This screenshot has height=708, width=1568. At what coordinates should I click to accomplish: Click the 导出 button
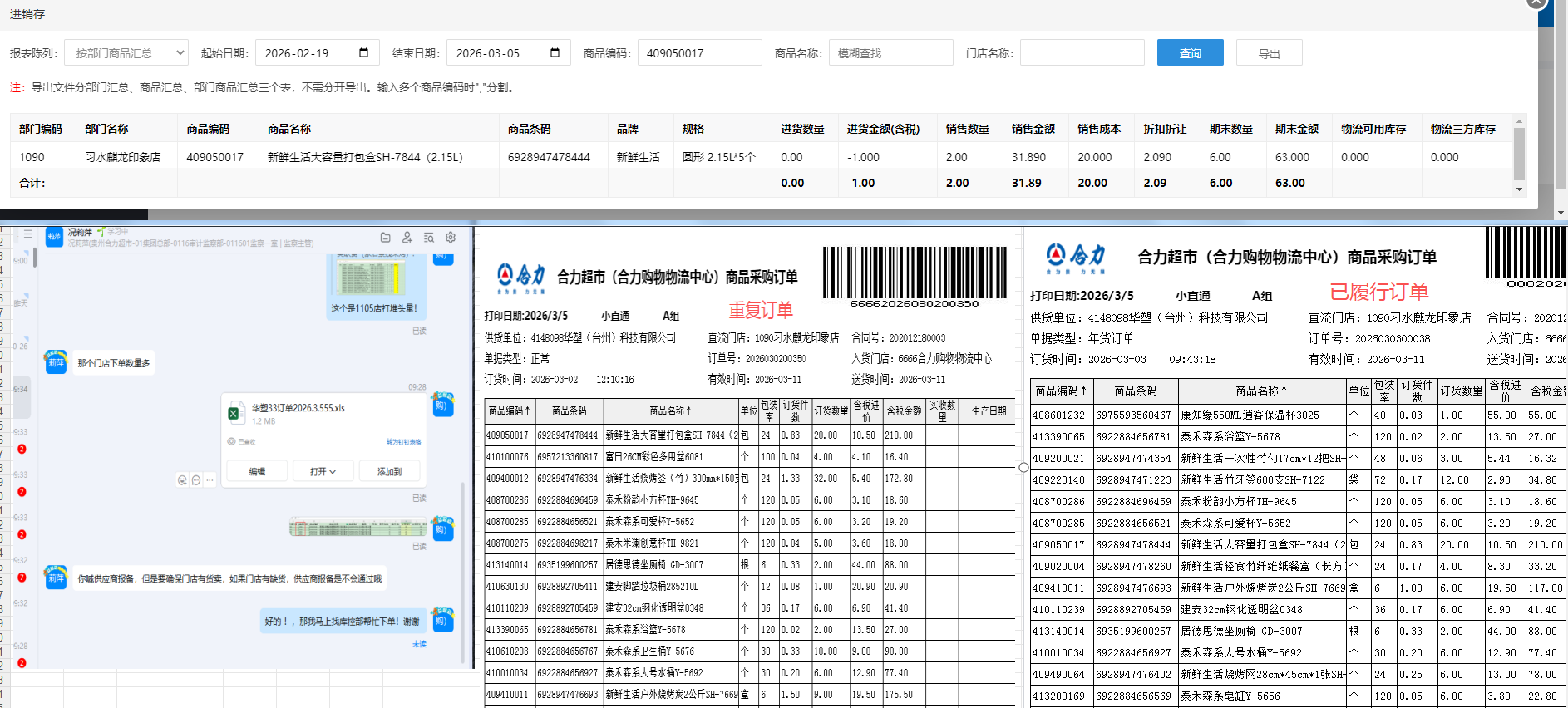point(1269,53)
